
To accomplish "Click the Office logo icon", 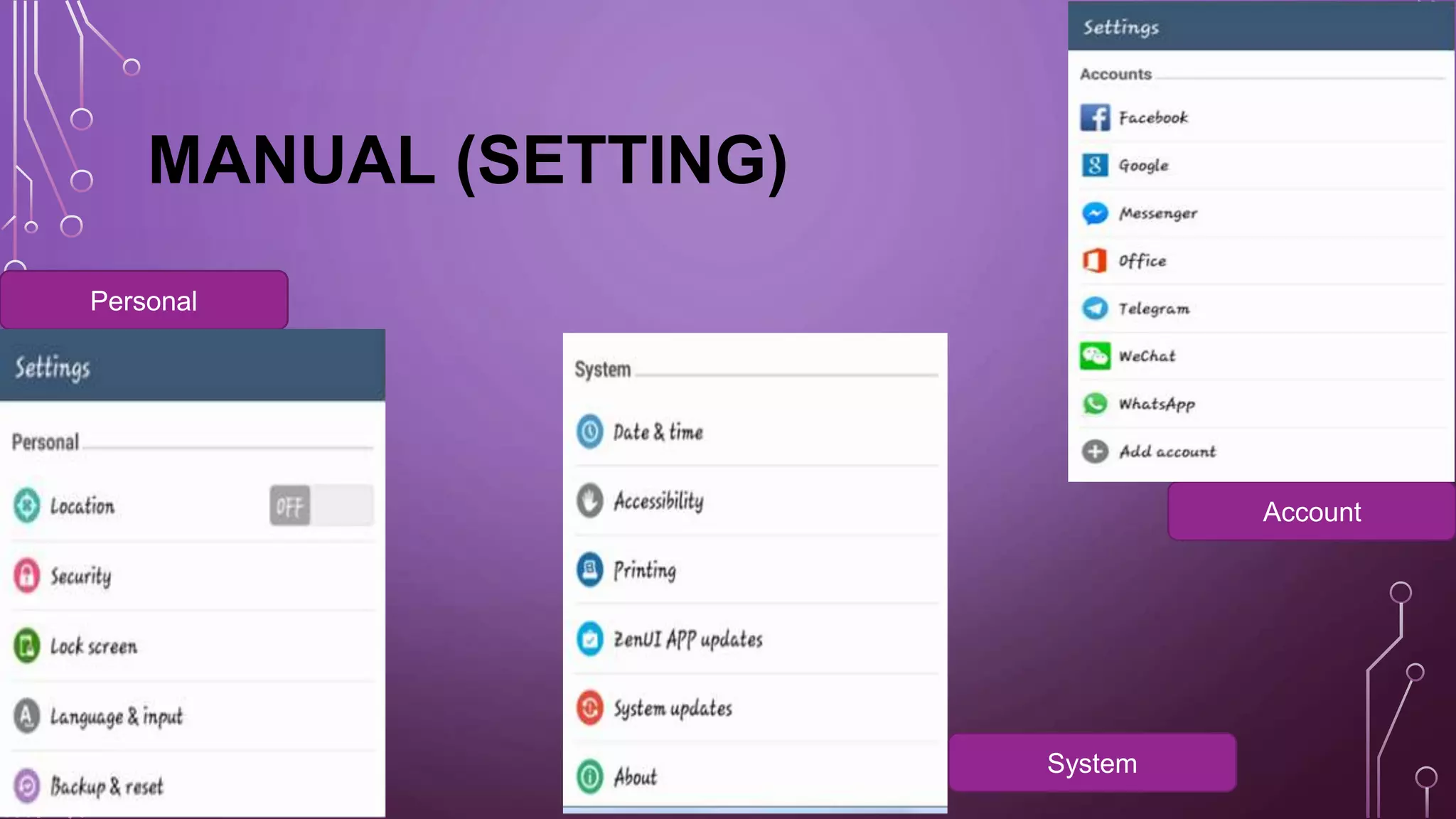I will point(1095,261).
